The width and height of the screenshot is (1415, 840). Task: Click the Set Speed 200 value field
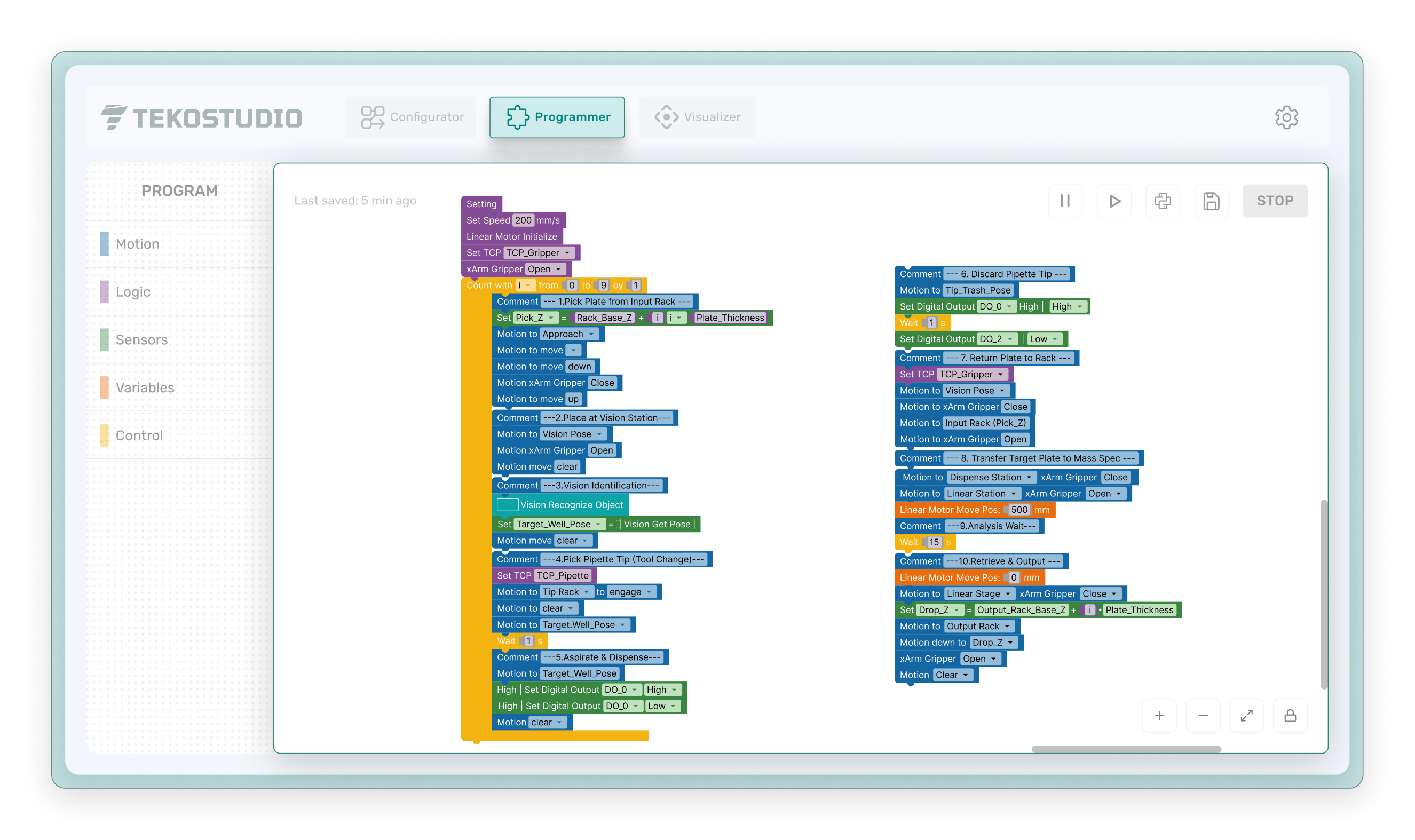523,220
